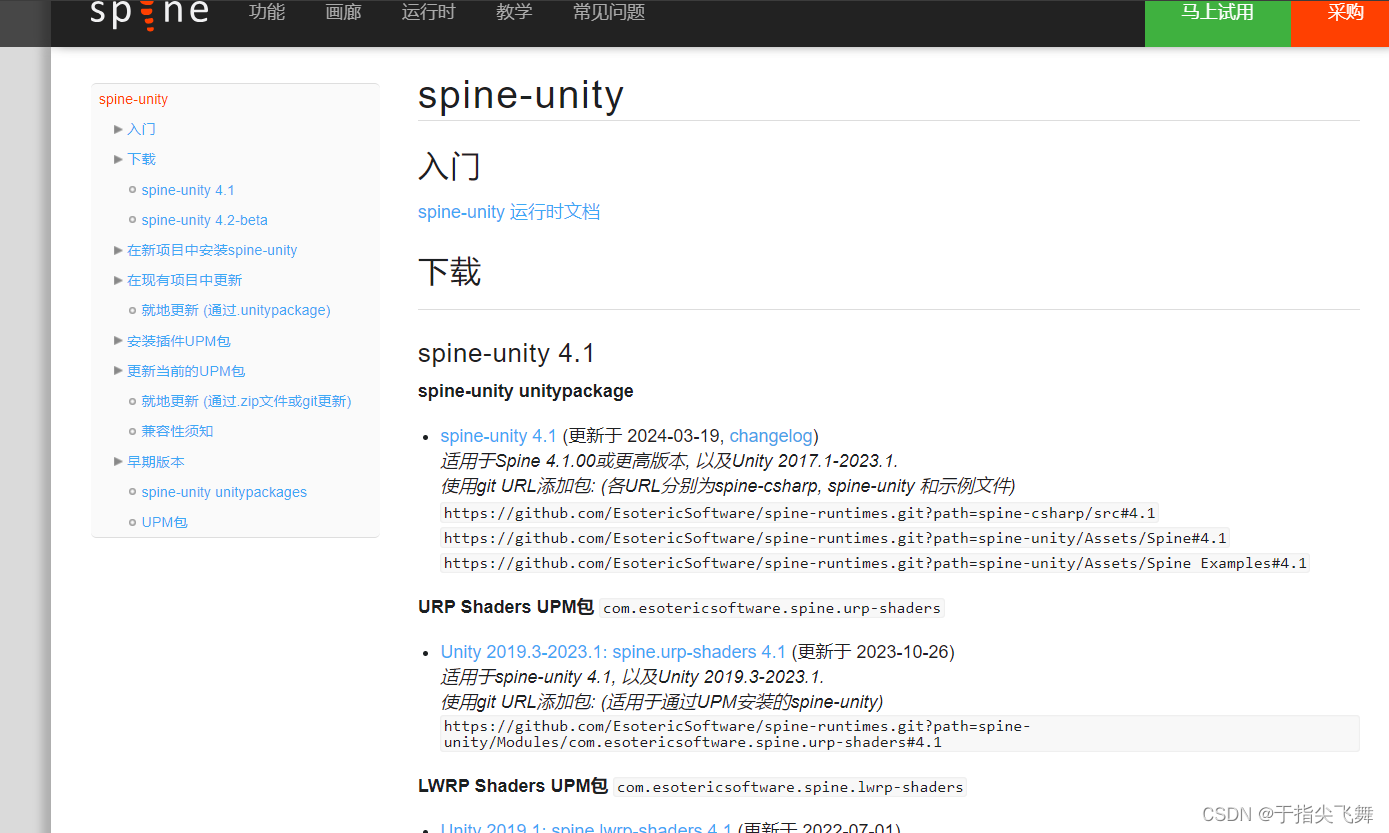The image size is (1389, 833).
Task: Expand the 入门 sidebar triangle
Action: [x=118, y=129]
